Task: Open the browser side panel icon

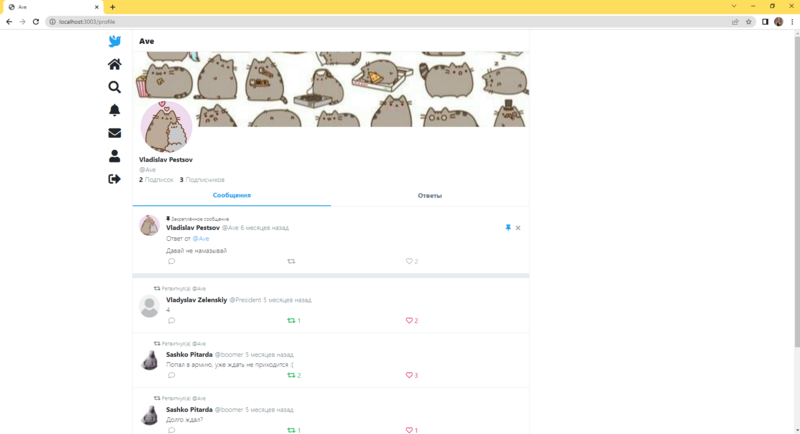Action: pos(765,22)
